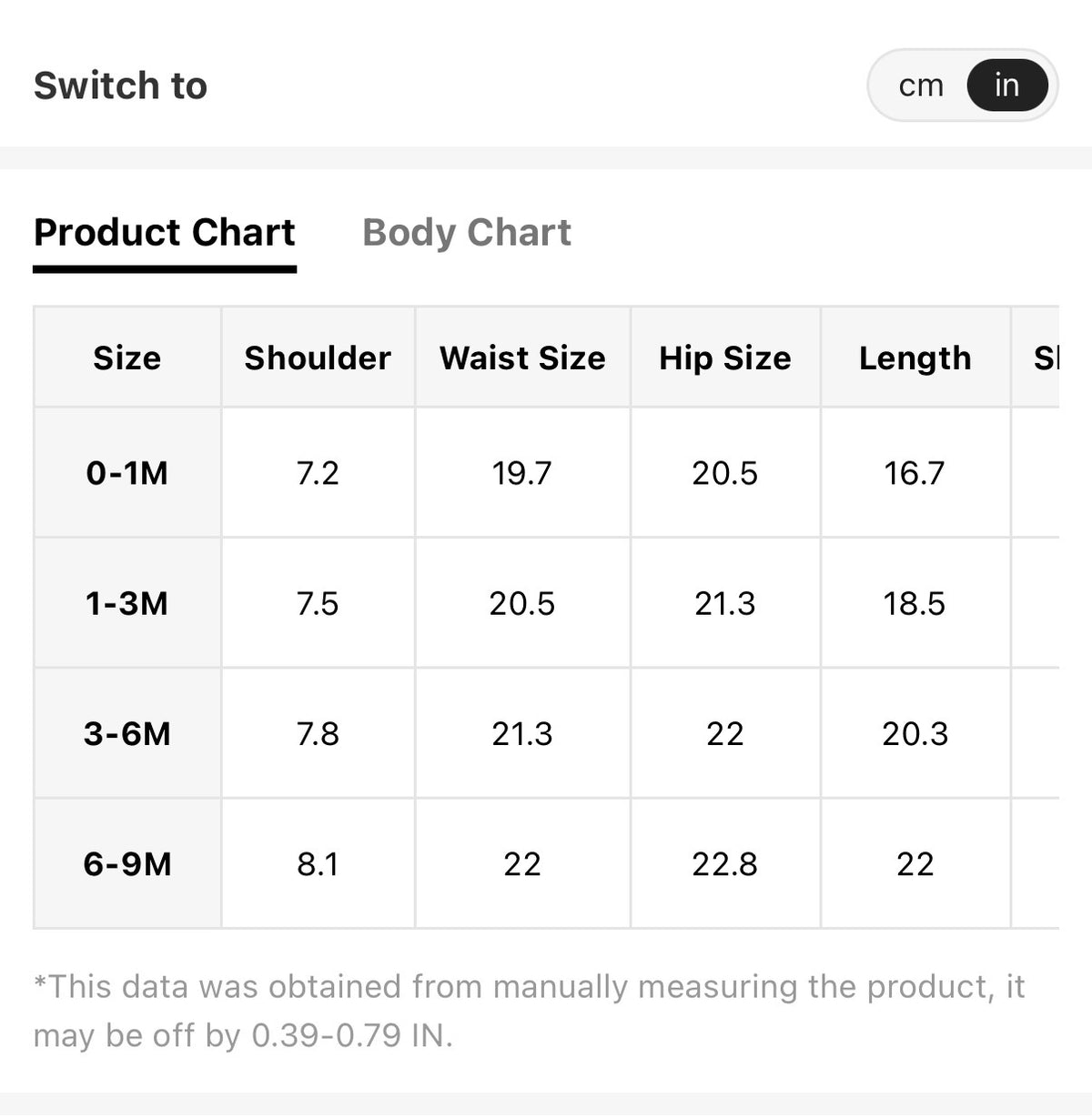Click the Size column header

(127, 358)
